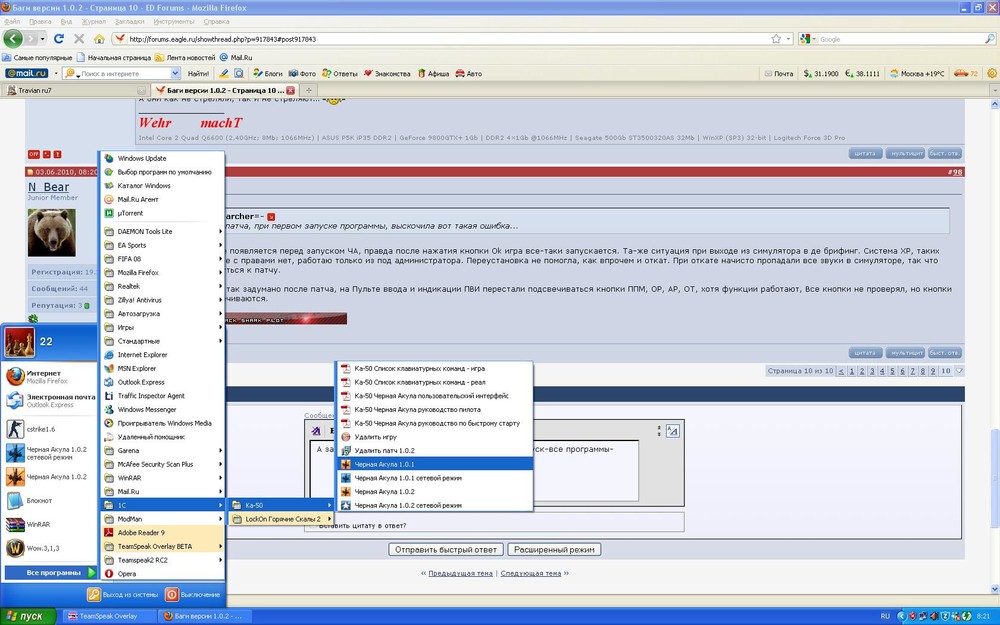Select Удалить игру entry

(435, 437)
